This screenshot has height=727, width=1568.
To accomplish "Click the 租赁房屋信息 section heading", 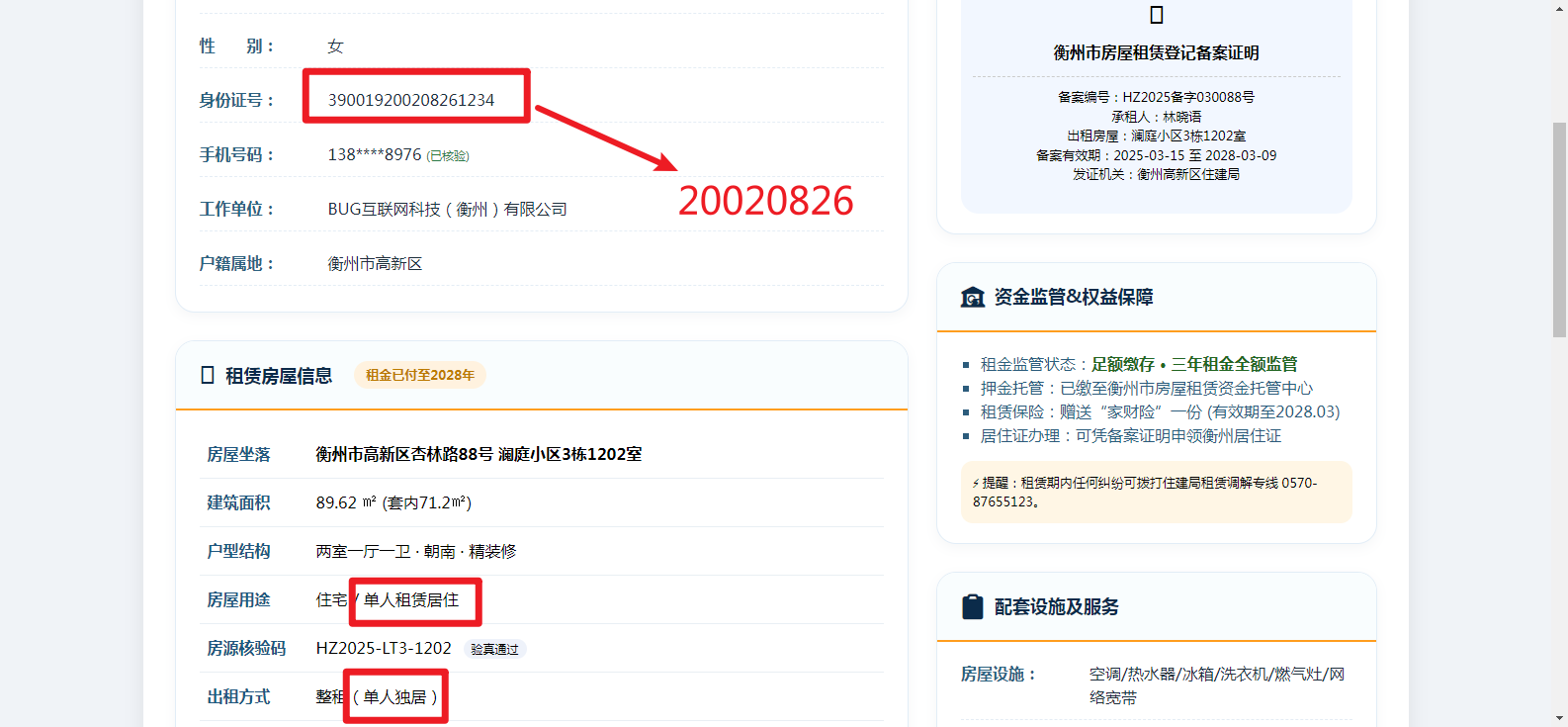I will (x=279, y=375).
